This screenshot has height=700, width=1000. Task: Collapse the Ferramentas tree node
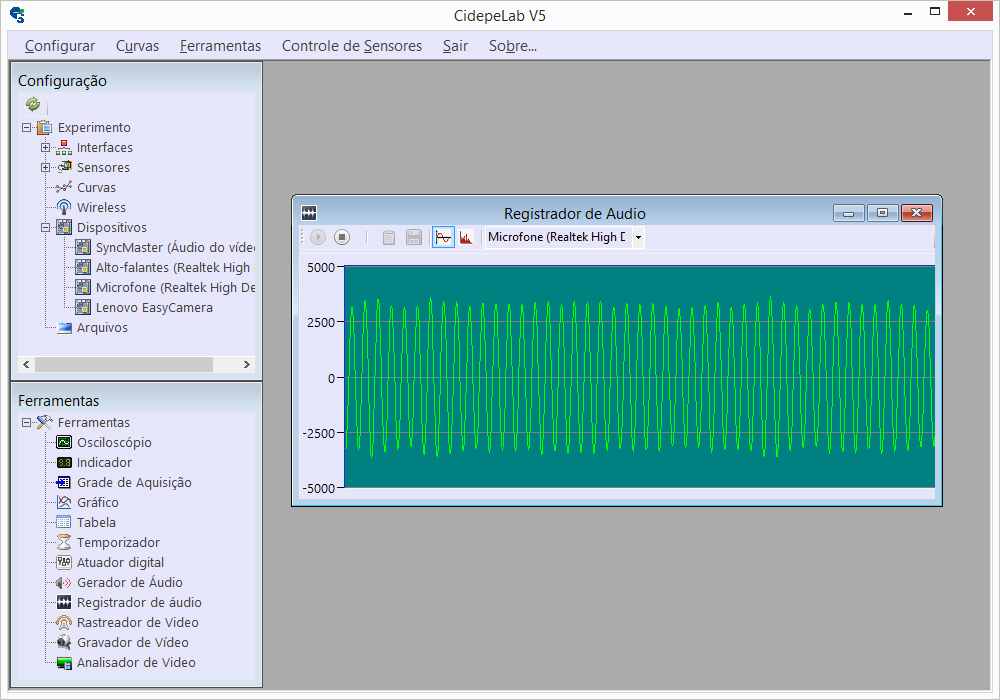pyautogui.click(x=26, y=422)
